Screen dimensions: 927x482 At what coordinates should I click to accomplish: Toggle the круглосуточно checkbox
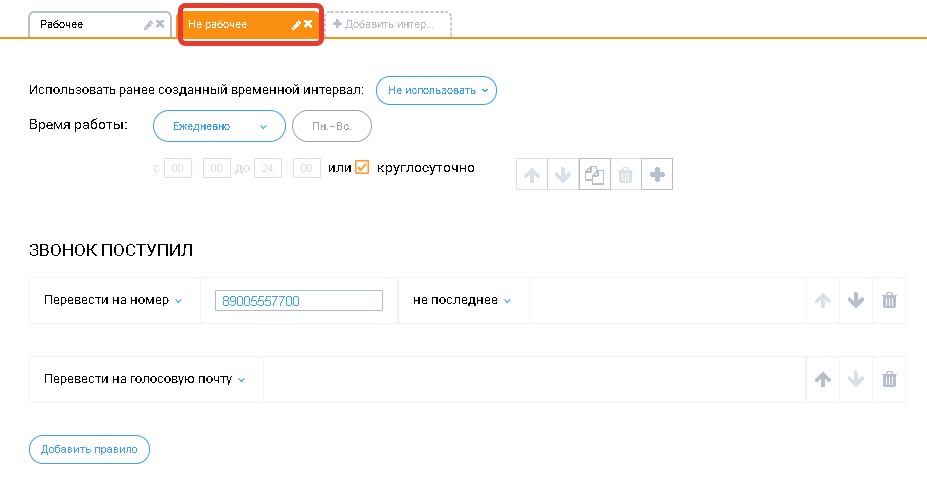[362, 168]
